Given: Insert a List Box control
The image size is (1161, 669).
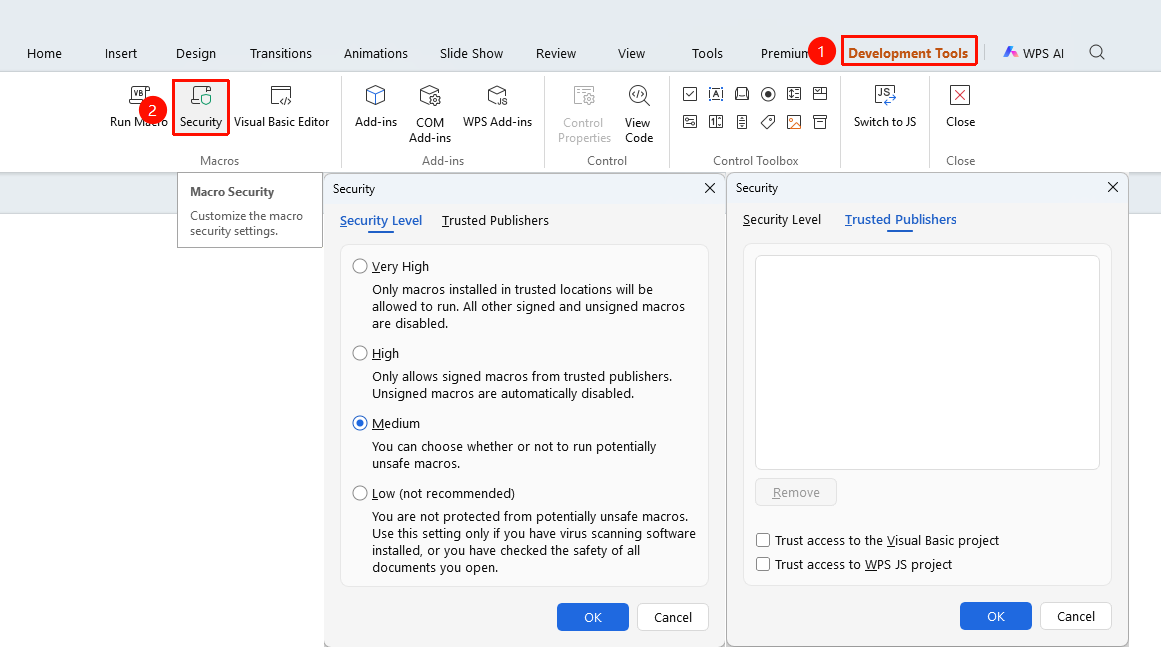Looking at the screenshot, I should pyautogui.click(x=794, y=94).
